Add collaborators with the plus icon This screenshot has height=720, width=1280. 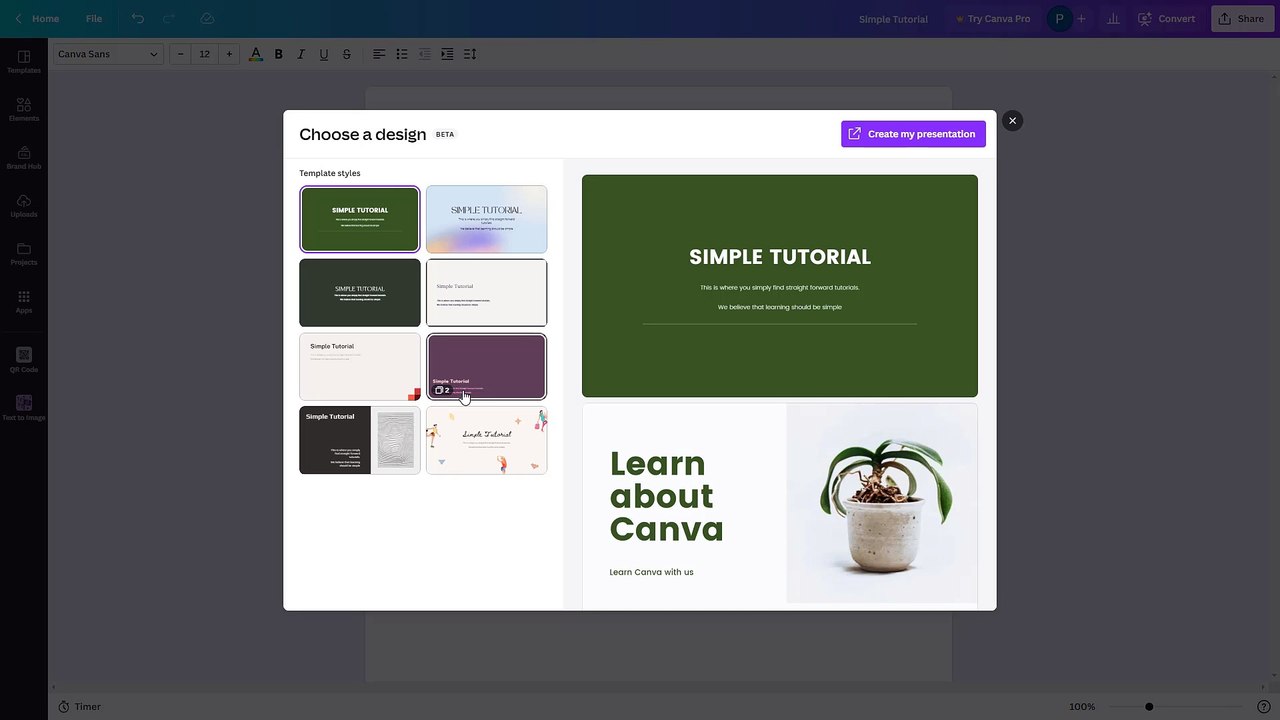[1081, 19]
